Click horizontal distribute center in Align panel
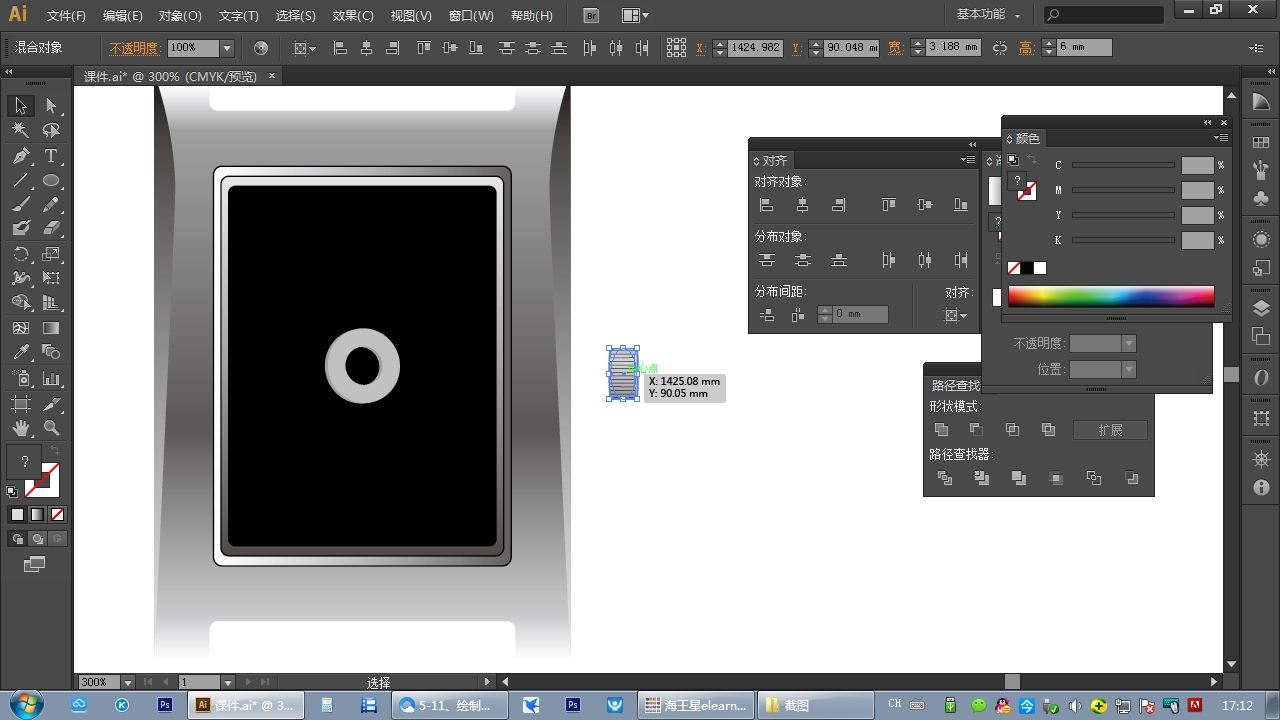The width and height of the screenshot is (1280, 720). 925,260
